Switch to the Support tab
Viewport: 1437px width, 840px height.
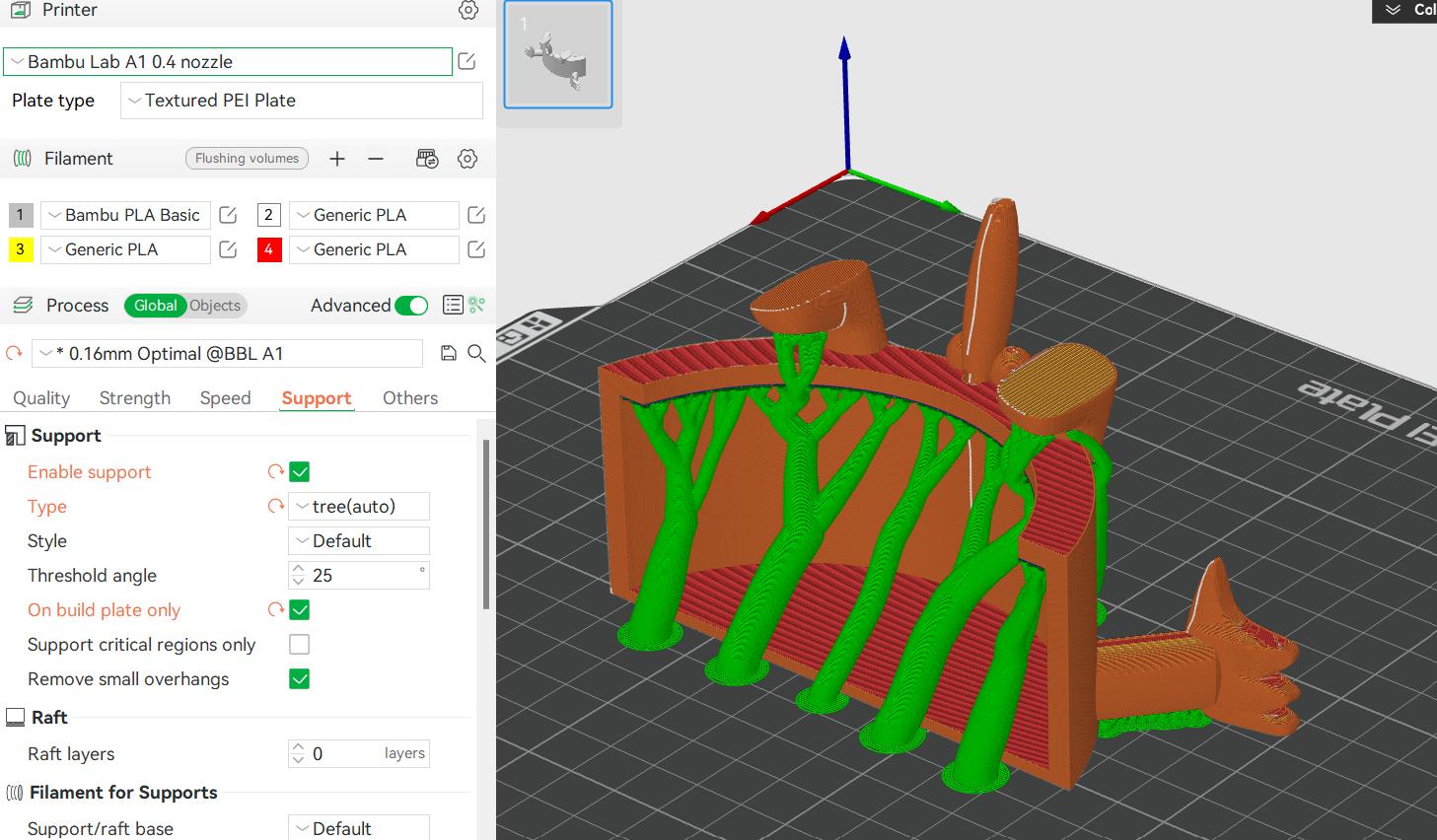tap(317, 398)
